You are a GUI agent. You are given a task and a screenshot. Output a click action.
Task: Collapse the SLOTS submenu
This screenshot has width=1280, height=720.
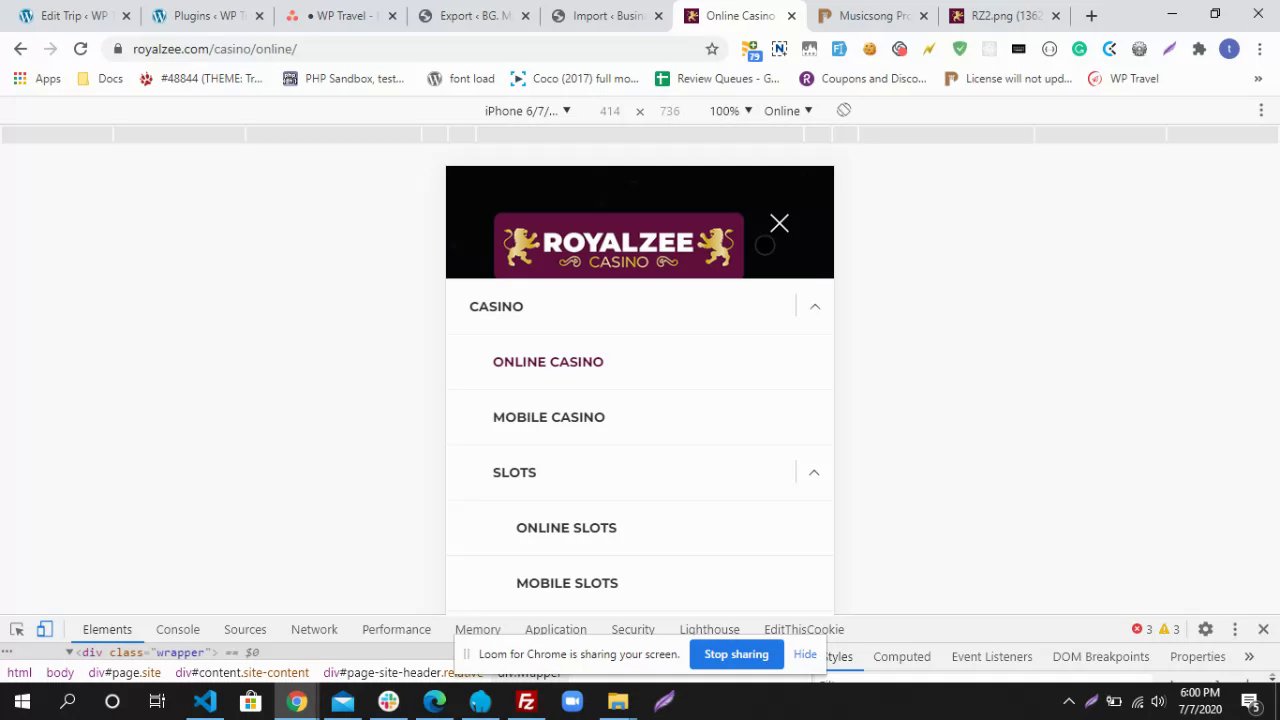coord(814,472)
